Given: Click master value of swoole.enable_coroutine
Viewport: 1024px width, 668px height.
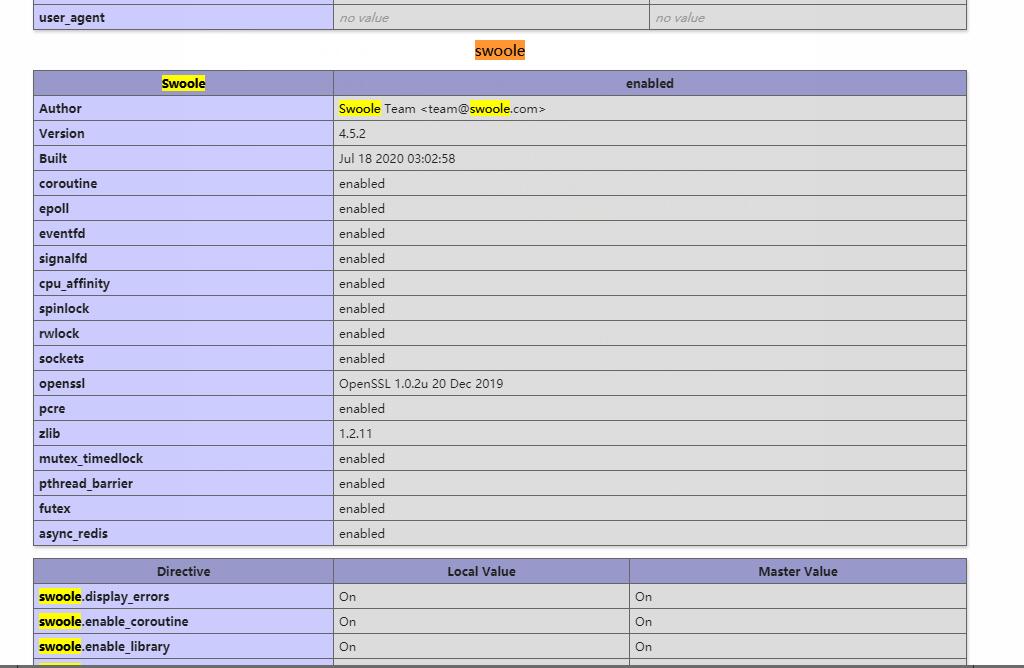Looking at the screenshot, I should [643, 621].
